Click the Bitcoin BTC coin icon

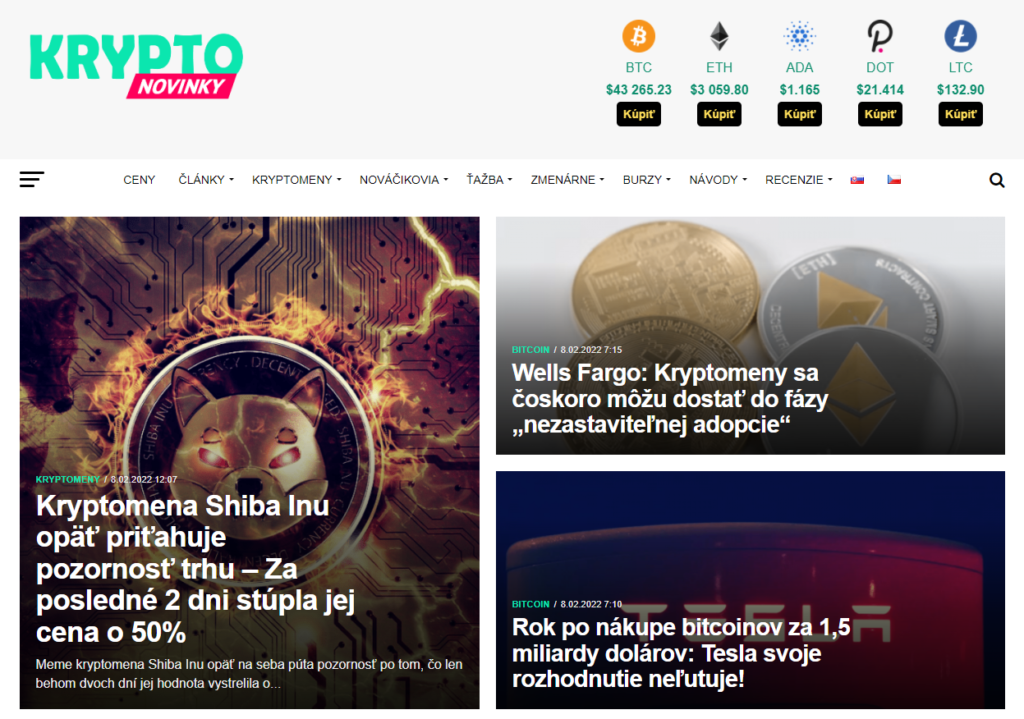coord(638,36)
